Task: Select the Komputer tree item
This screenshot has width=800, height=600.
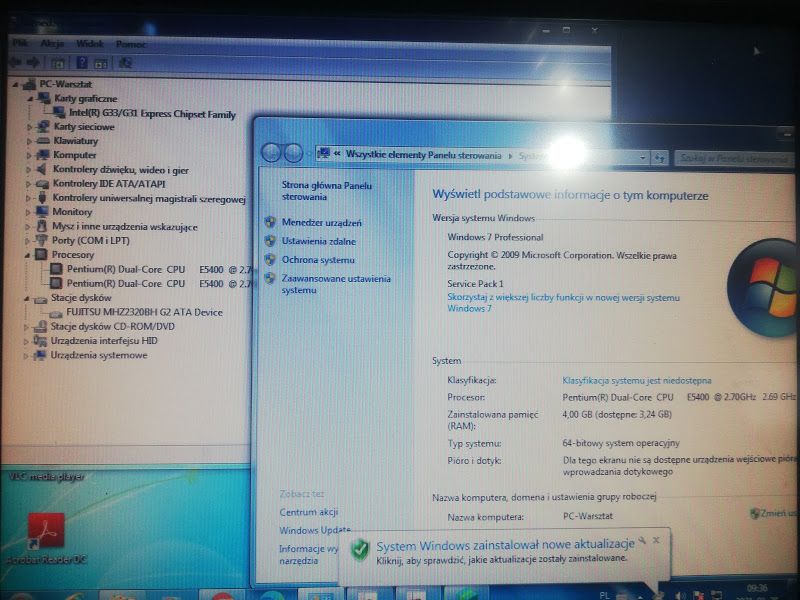Action: point(74,155)
